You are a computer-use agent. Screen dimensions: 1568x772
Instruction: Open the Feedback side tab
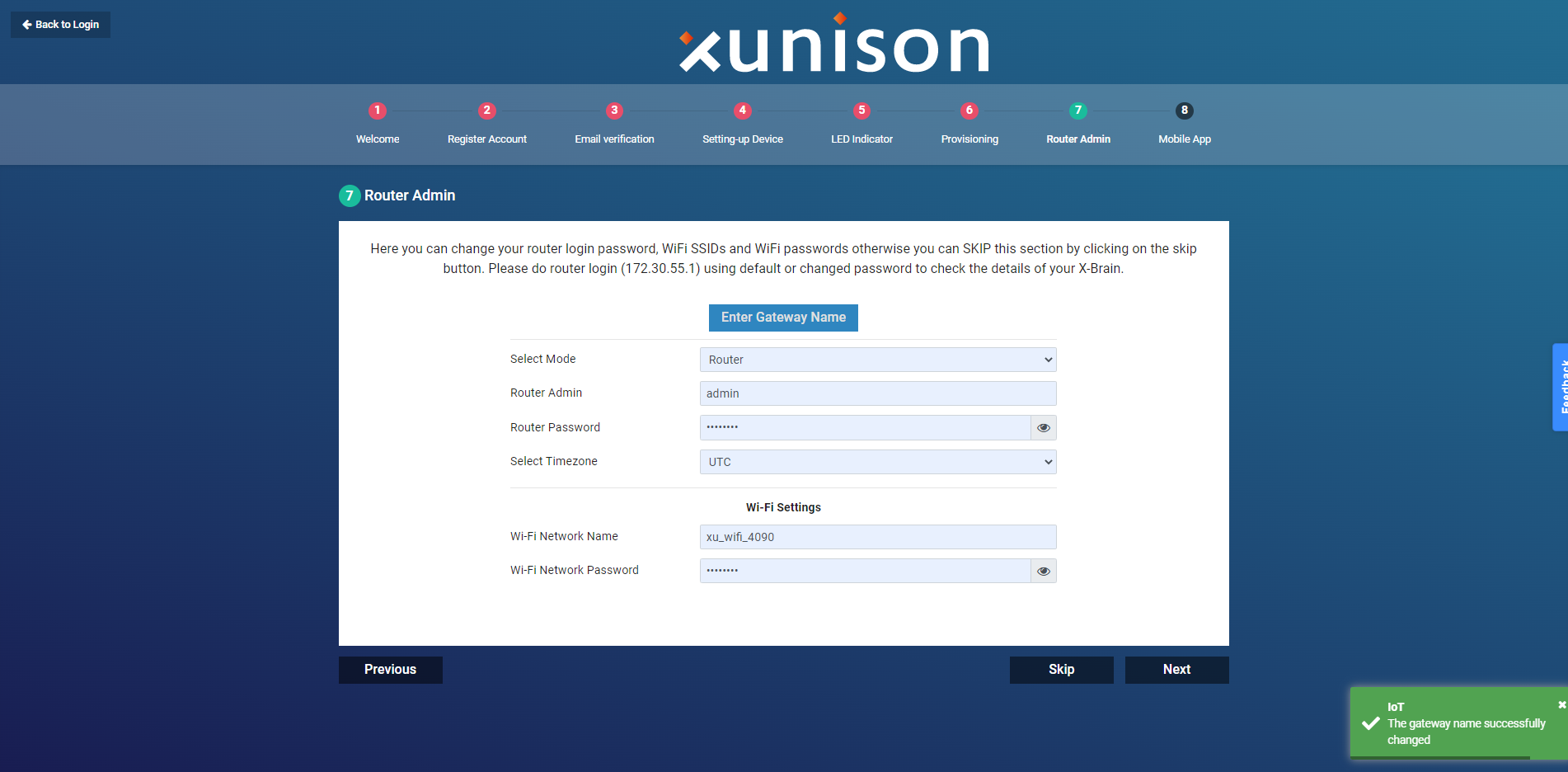[1560, 387]
